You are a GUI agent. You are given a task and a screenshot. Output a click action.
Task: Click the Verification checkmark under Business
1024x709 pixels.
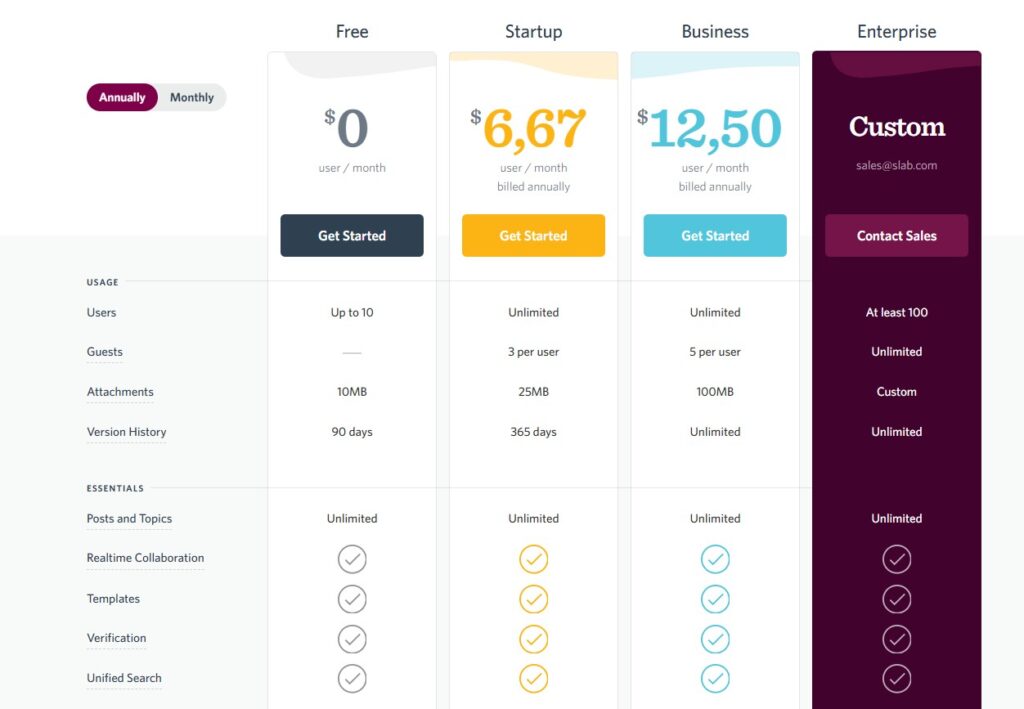coord(715,639)
